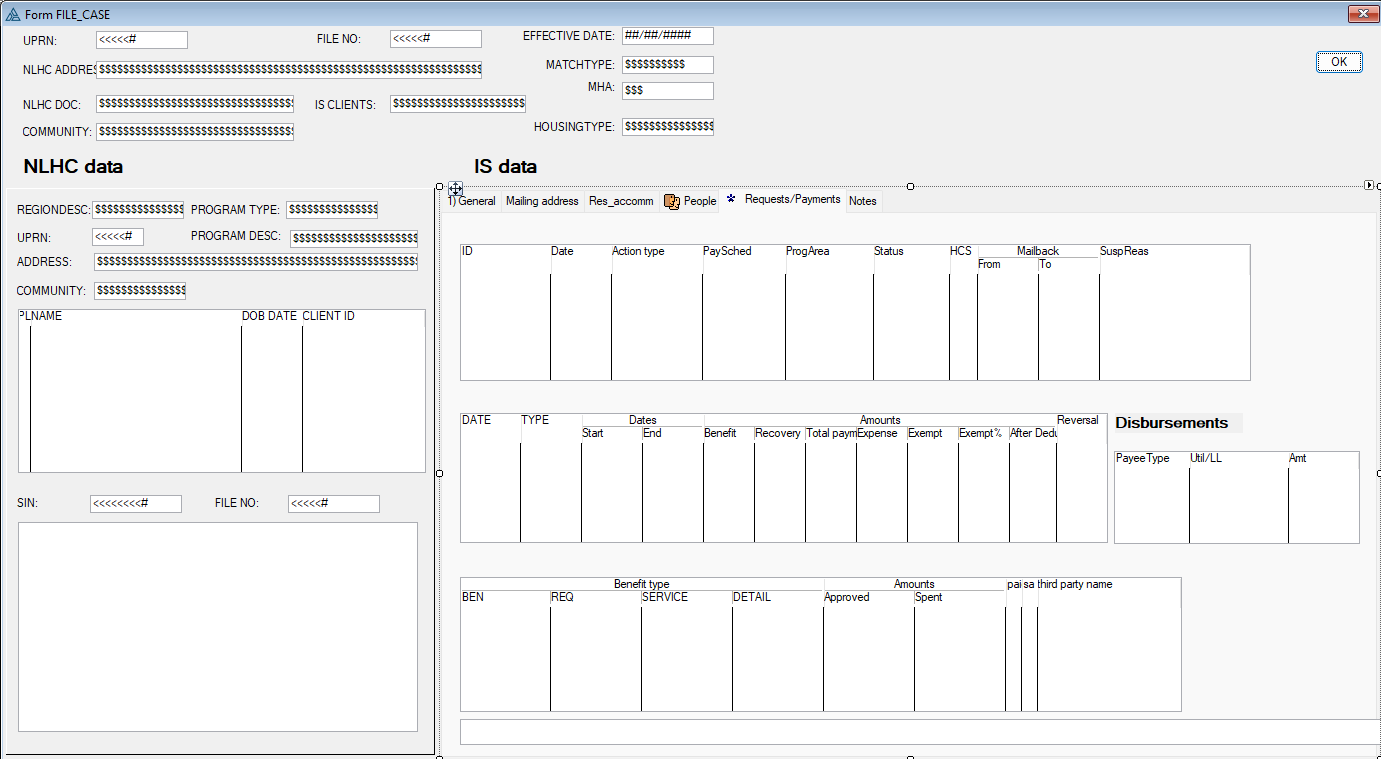The height and width of the screenshot is (759, 1381).
Task: Select the PROGRAM TYPE field
Action: pos(331,210)
